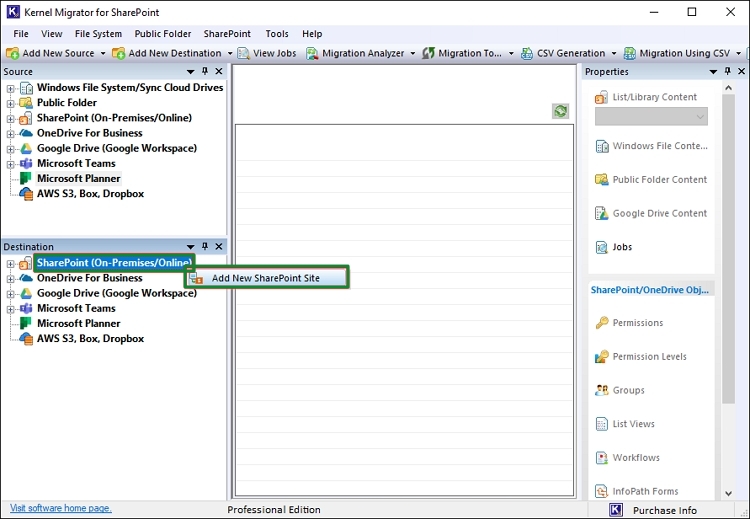
Task: Open the Tools menu
Action: pos(277,34)
